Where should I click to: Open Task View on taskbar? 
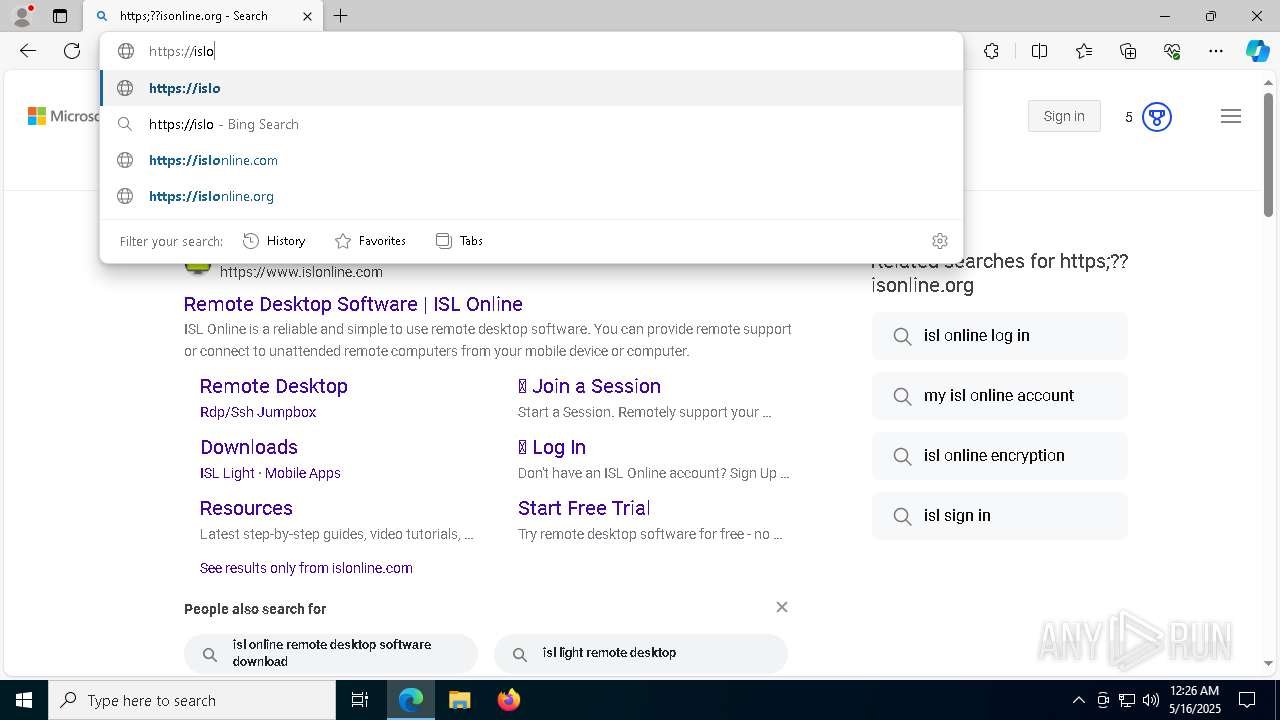click(360, 700)
